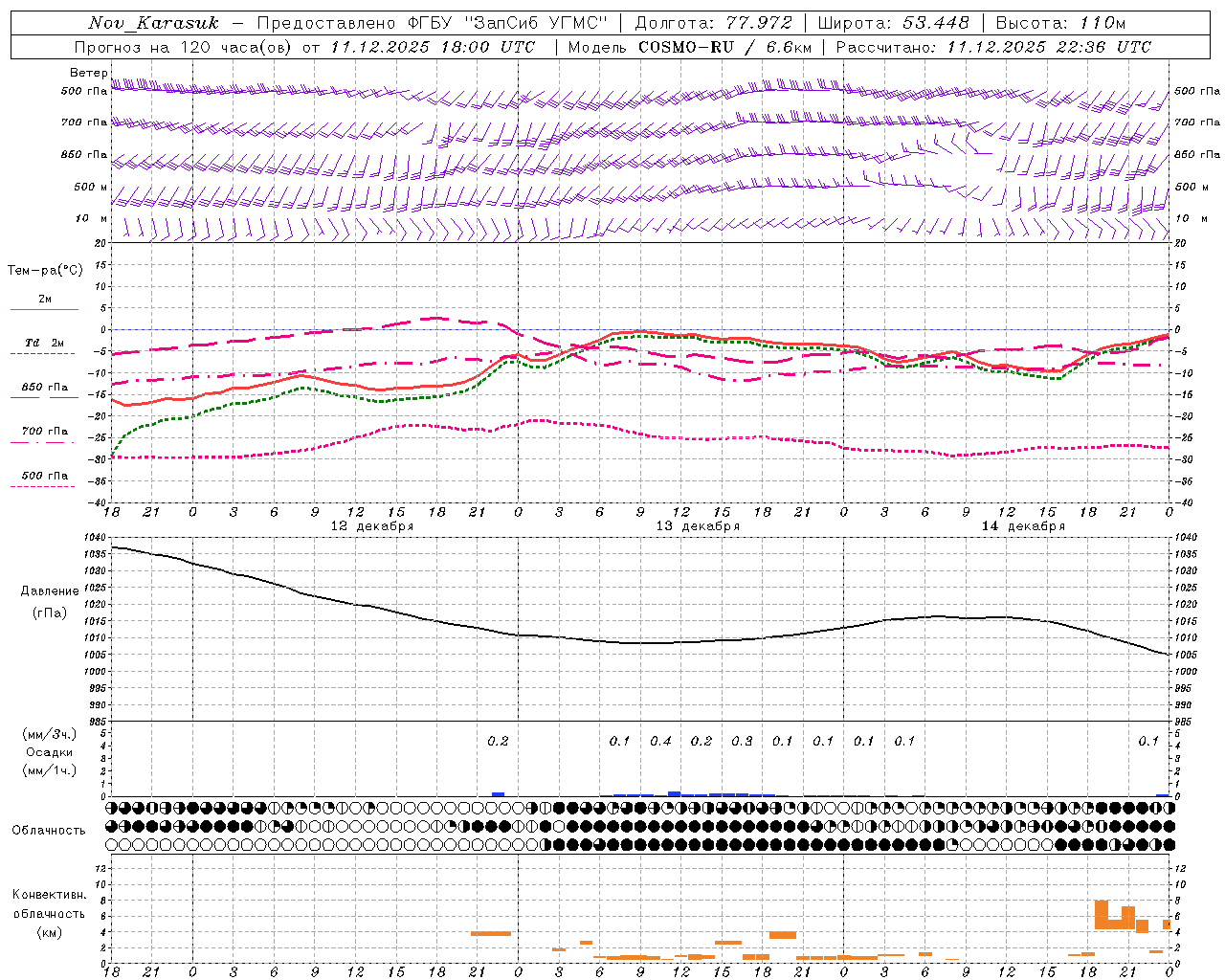Click the Td 2м legend entry
The image size is (1225, 980).
pos(45,343)
